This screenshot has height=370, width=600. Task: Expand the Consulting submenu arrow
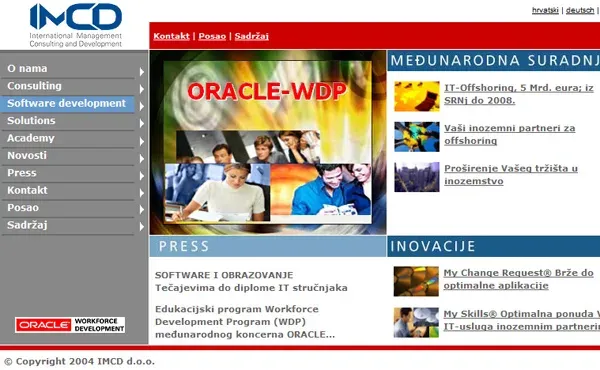click(x=142, y=89)
